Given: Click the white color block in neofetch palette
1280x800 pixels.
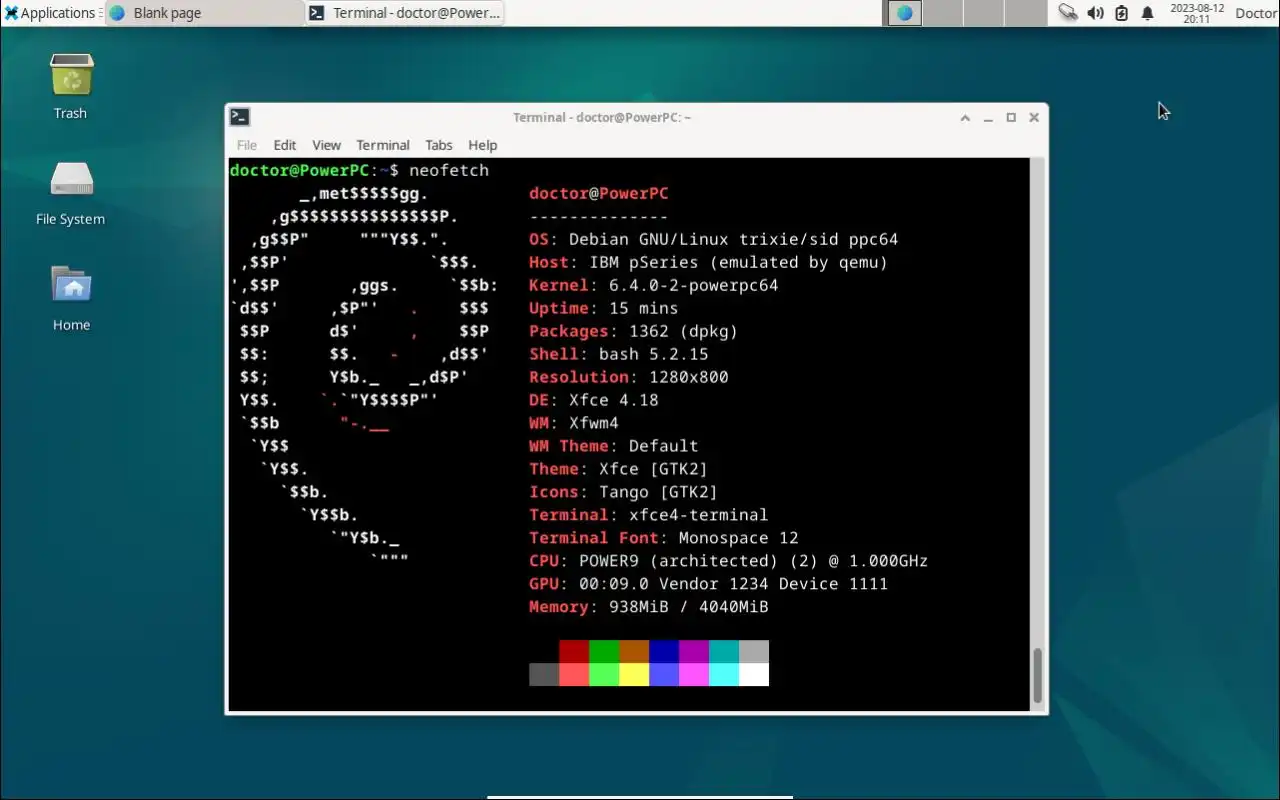Looking at the screenshot, I should 754,675.
